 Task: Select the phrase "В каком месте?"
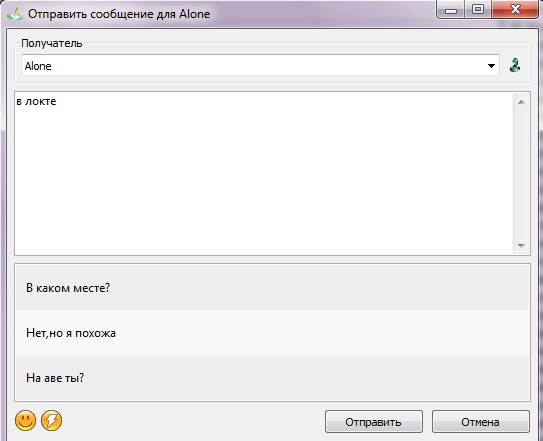click(x=272, y=287)
